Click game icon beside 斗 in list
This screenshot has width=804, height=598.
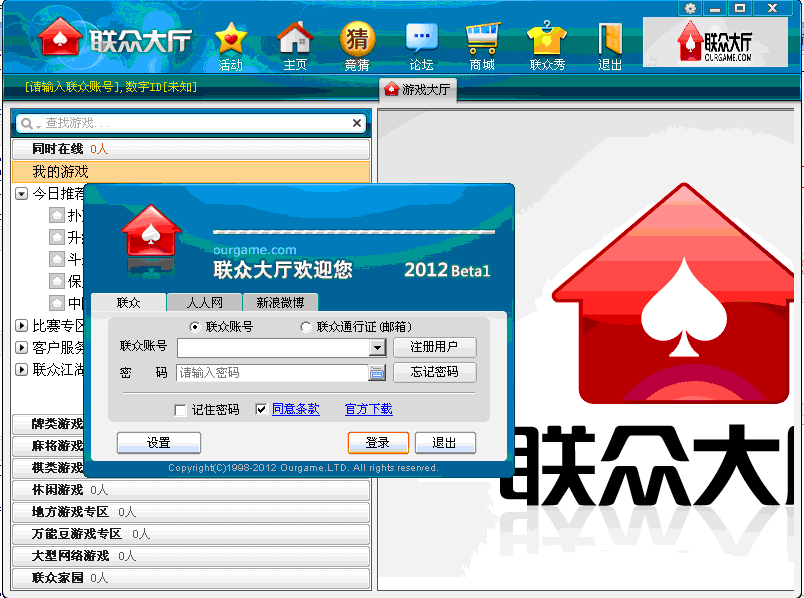[x=57, y=259]
